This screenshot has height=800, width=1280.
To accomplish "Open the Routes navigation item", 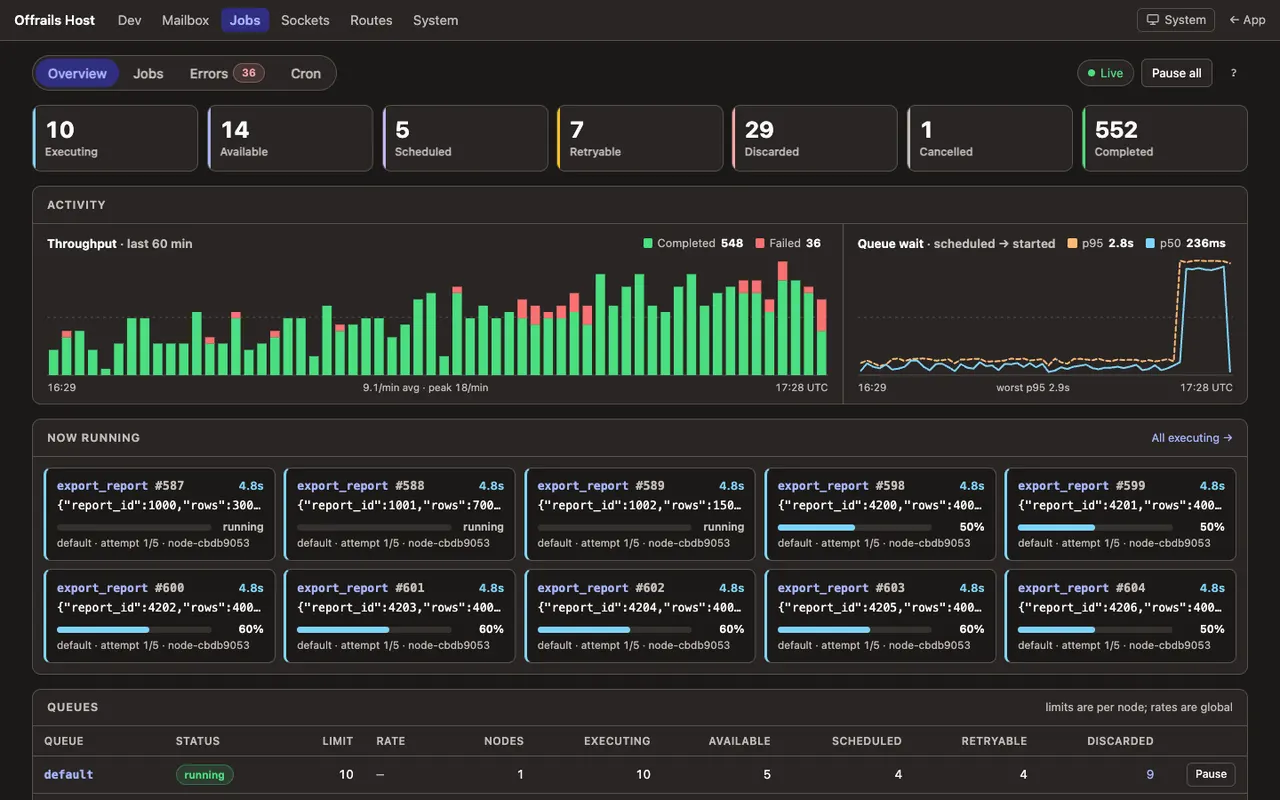I will [371, 20].
